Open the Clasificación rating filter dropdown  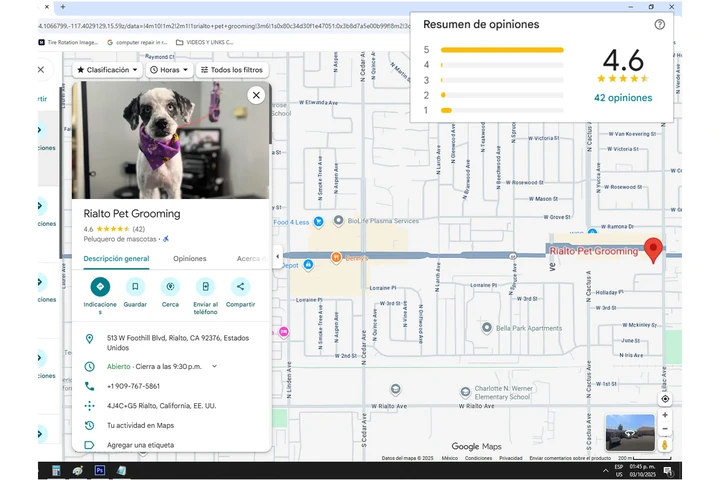(x=107, y=70)
